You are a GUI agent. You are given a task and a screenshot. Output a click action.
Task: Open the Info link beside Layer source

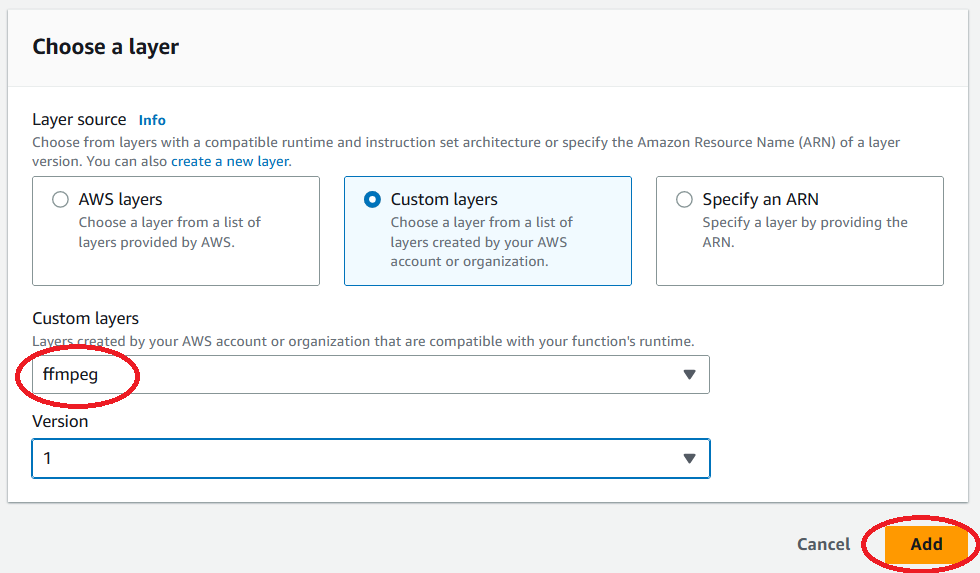click(152, 120)
